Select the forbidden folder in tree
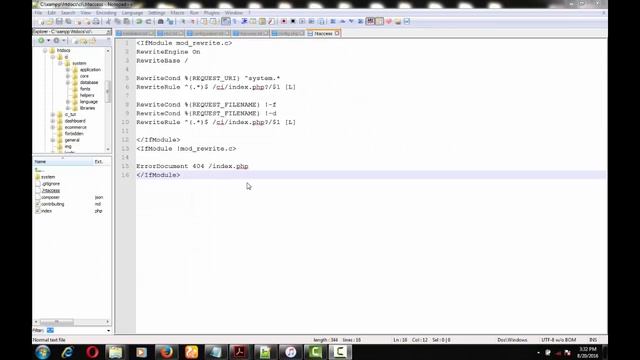The height and width of the screenshot is (360, 640). 74,133
